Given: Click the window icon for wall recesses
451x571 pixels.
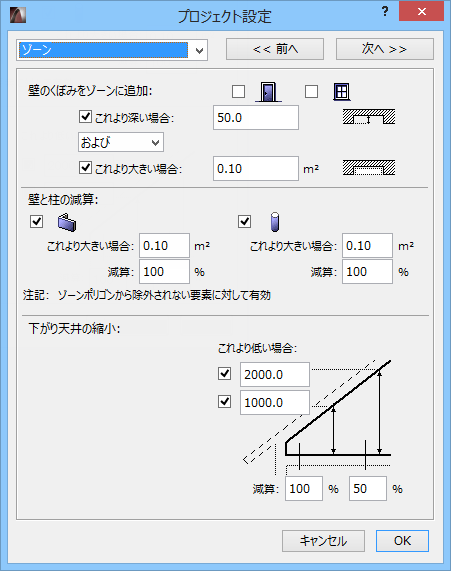Looking at the screenshot, I should 342,92.
